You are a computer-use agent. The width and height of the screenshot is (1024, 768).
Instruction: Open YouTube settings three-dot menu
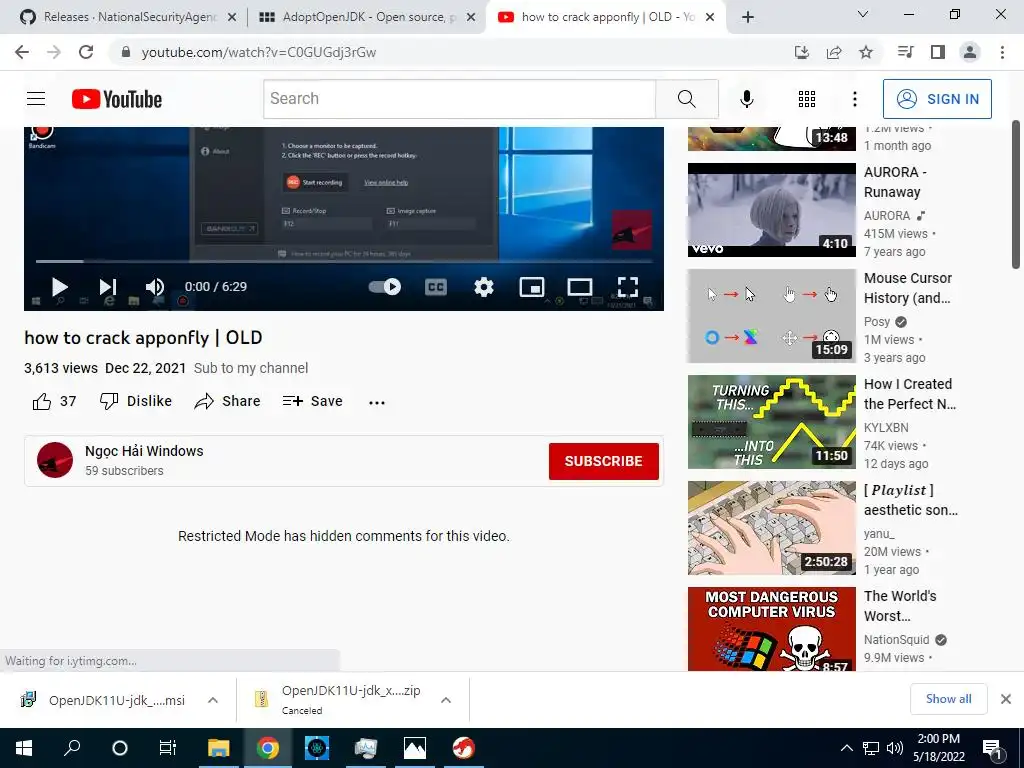coord(854,99)
